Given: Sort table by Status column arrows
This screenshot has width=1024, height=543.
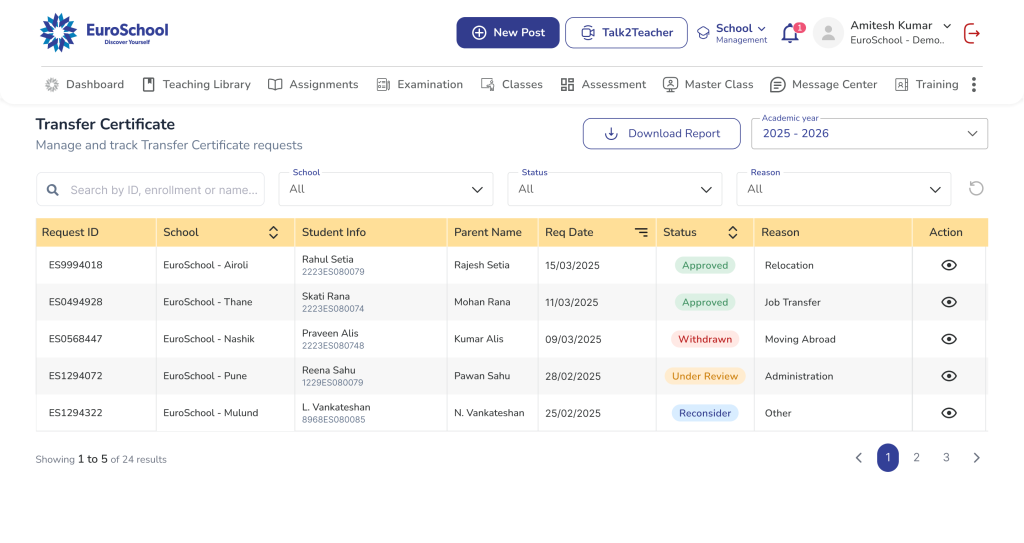Looking at the screenshot, I should coord(732,232).
